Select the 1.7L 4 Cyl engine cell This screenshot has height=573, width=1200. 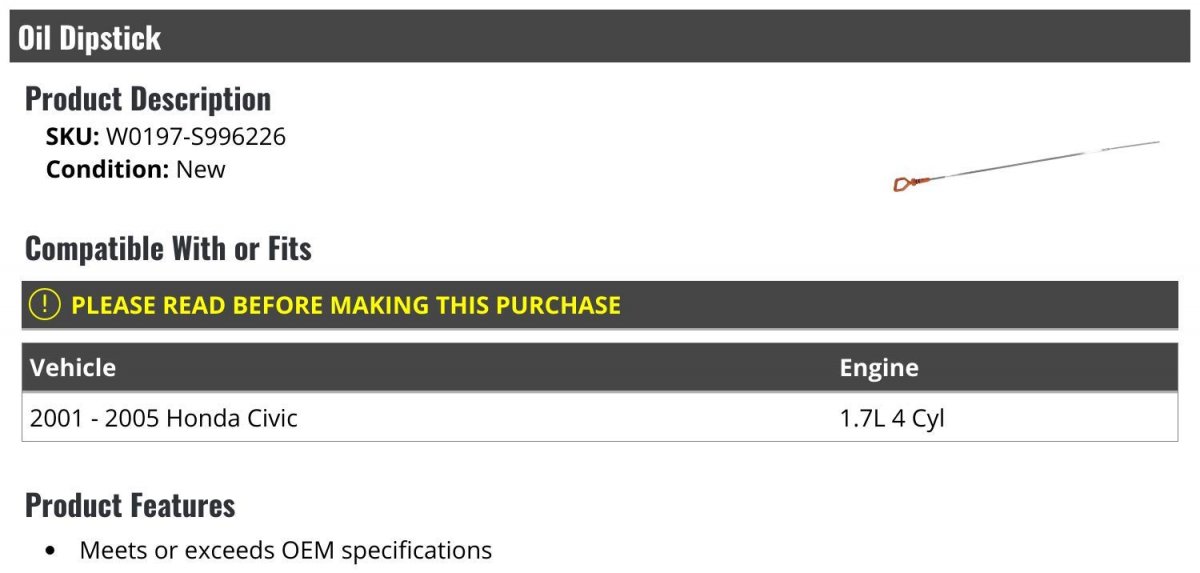[892, 417]
